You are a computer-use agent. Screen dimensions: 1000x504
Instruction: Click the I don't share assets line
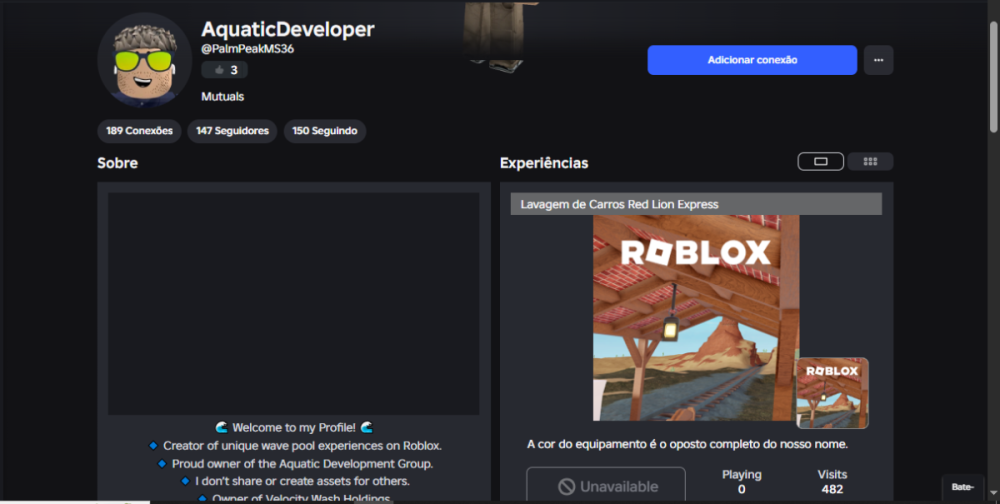(295, 481)
